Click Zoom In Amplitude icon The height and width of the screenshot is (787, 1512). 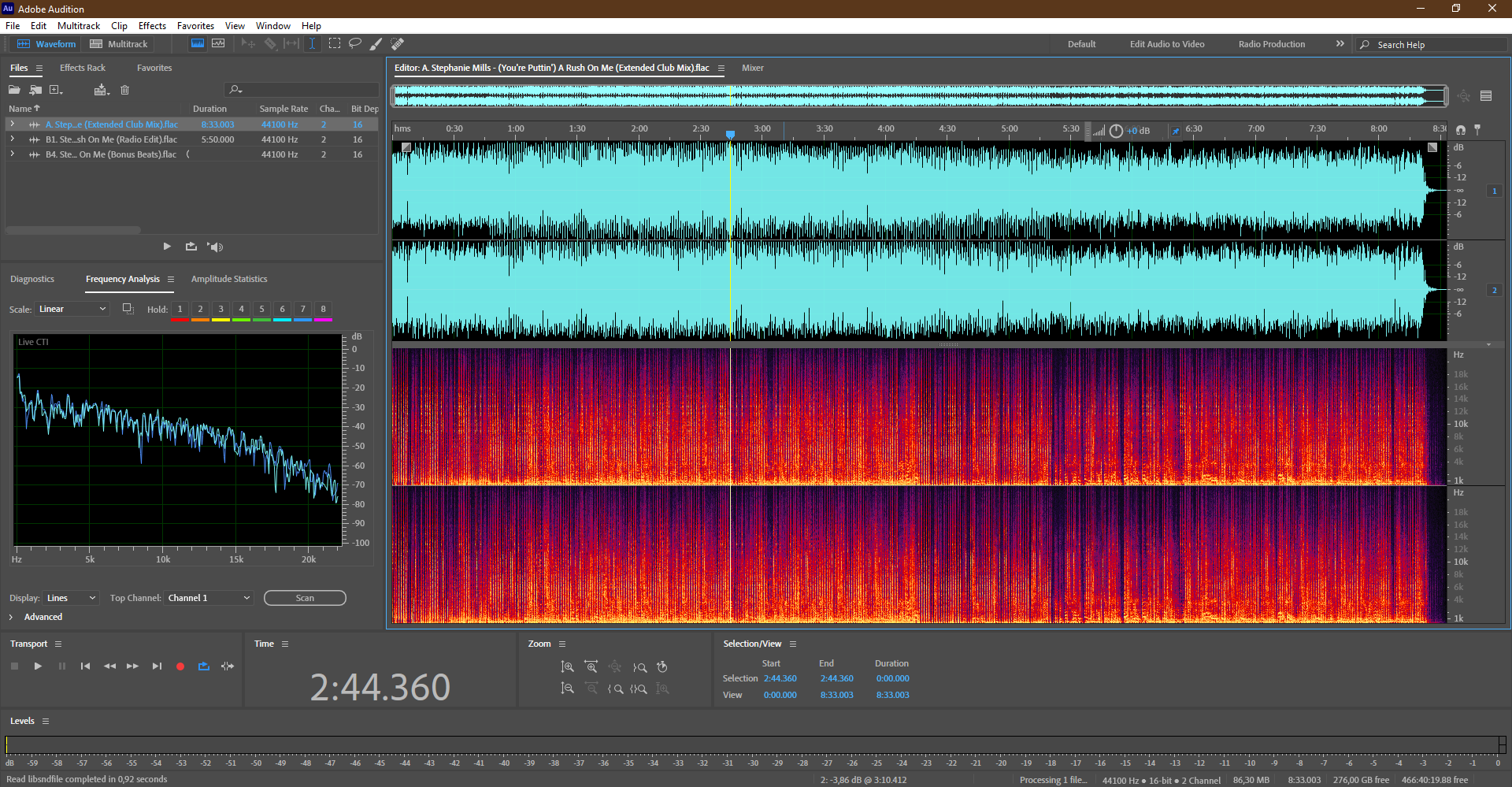click(567, 667)
